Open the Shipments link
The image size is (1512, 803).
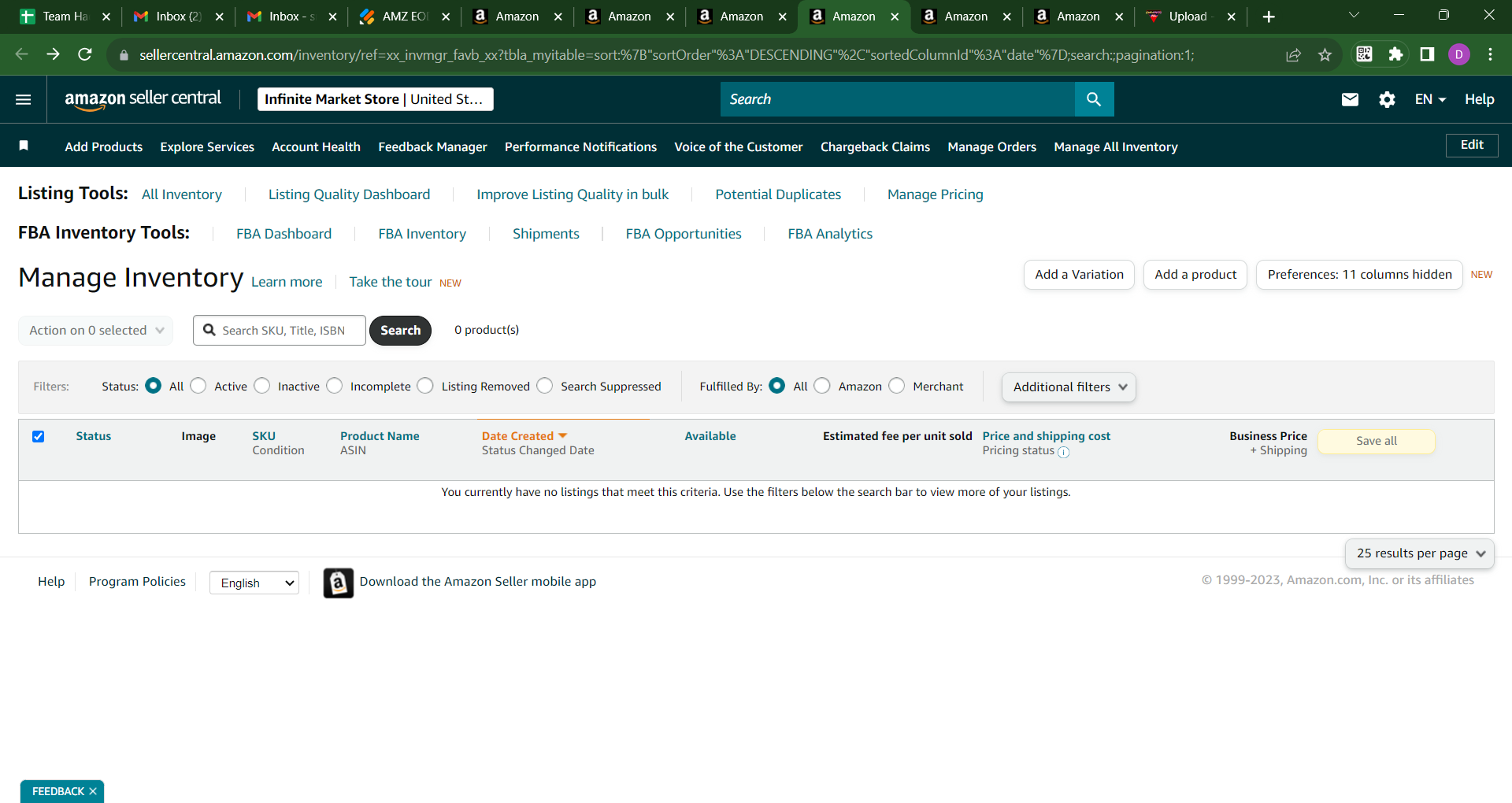[x=546, y=234]
